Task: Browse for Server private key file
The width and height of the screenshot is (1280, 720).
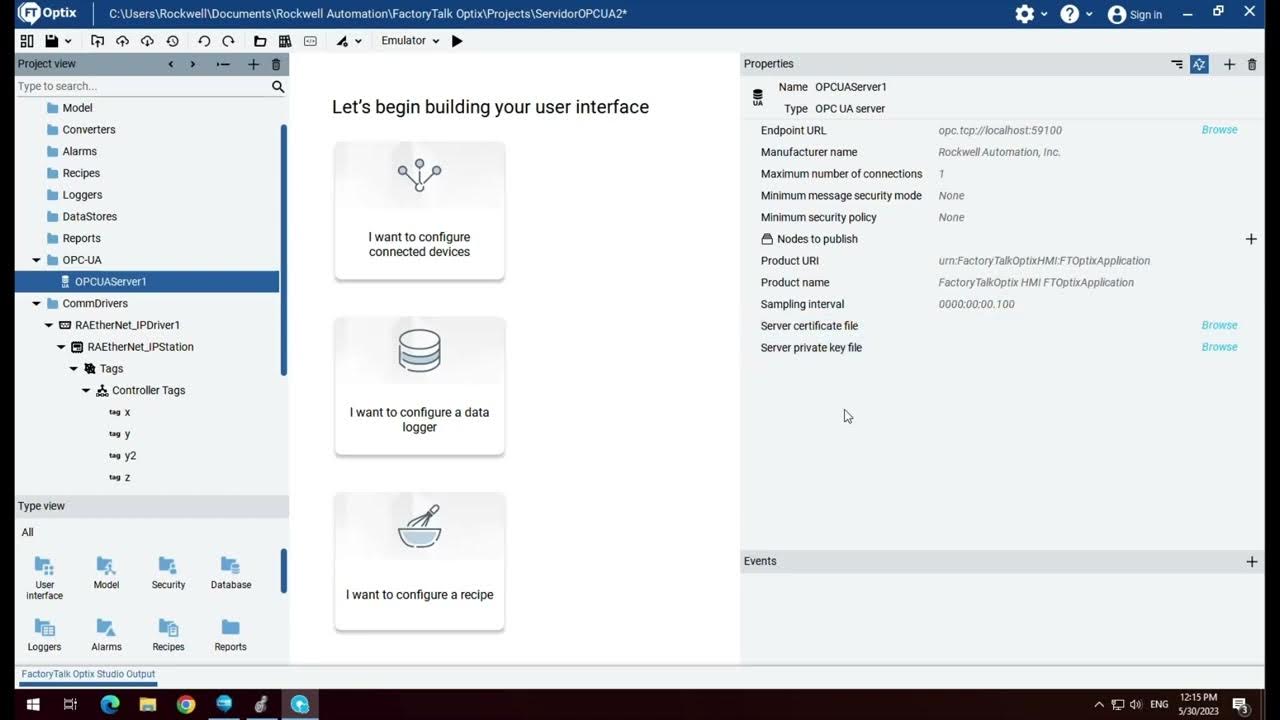Action: (1219, 347)
